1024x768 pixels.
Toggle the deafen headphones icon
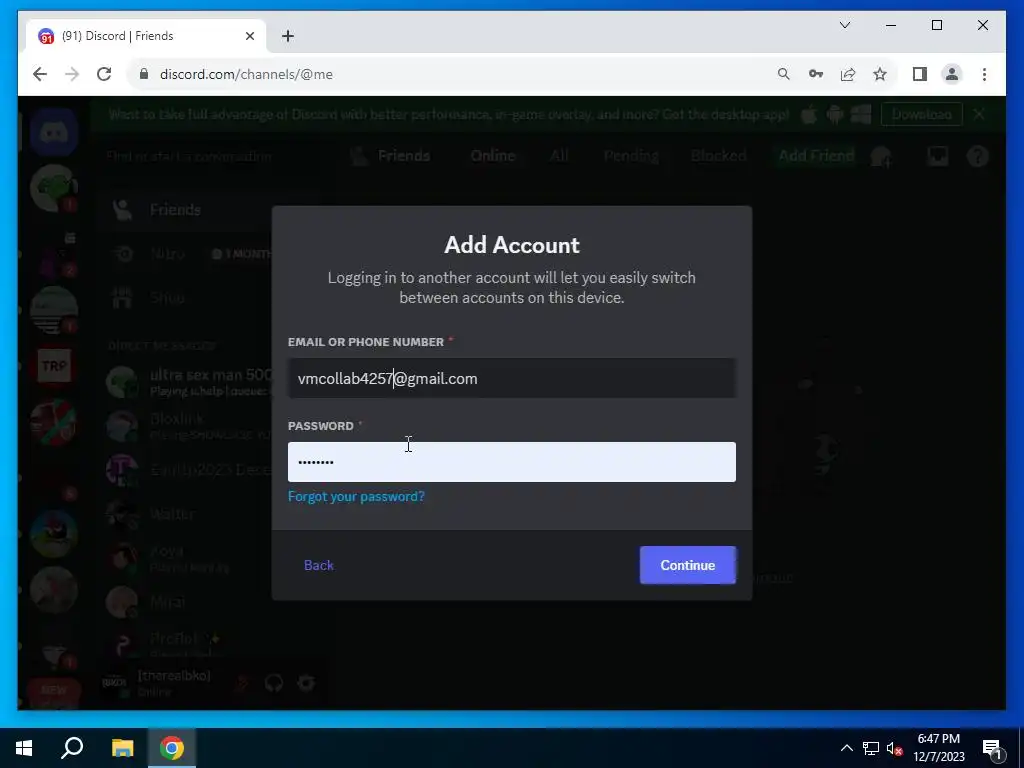point(274,683)
